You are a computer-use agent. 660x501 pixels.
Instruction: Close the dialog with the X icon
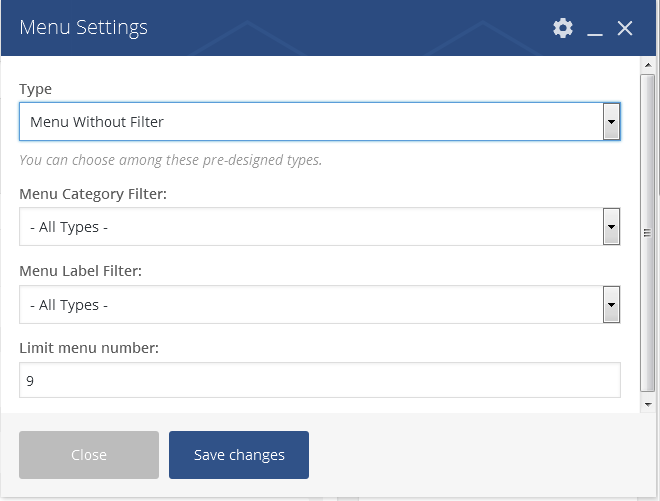click(625, 28)
